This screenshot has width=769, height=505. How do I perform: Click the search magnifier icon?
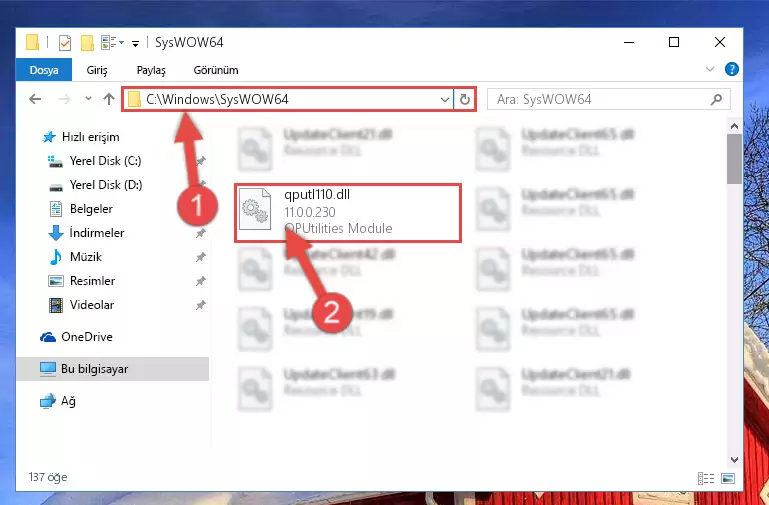pyautogui.click(x=716, y=100)
